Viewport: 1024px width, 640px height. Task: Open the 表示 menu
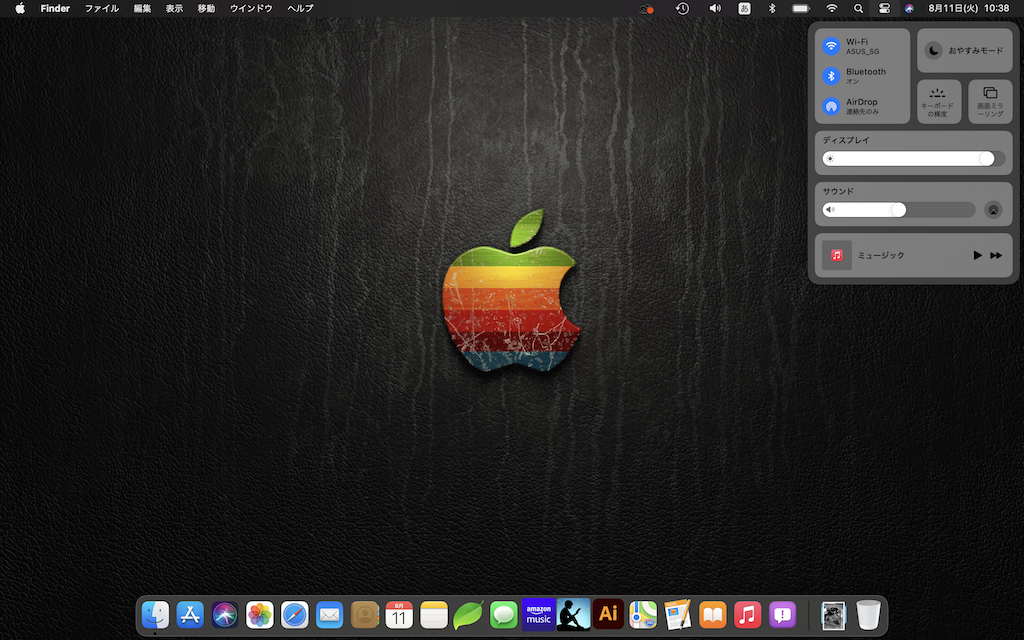(x=174, y=8)
